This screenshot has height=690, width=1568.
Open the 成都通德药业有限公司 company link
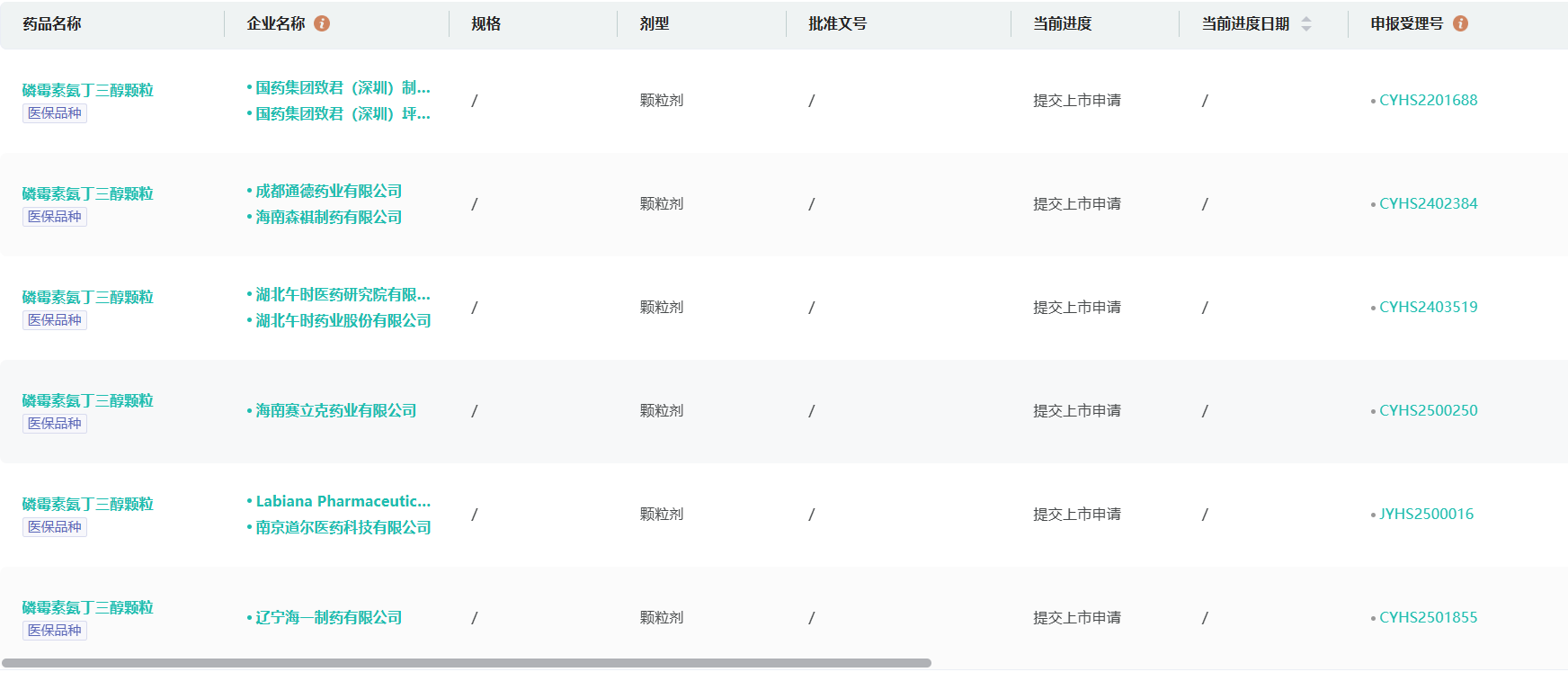(328, 192)
